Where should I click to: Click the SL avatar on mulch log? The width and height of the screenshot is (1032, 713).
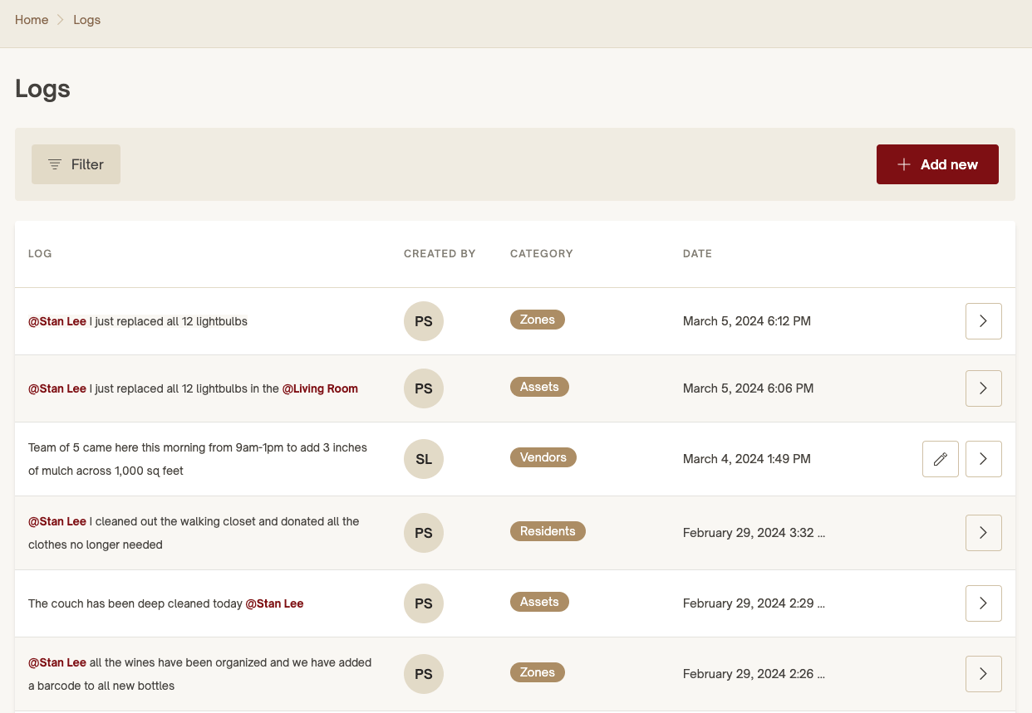click(423, 459)
